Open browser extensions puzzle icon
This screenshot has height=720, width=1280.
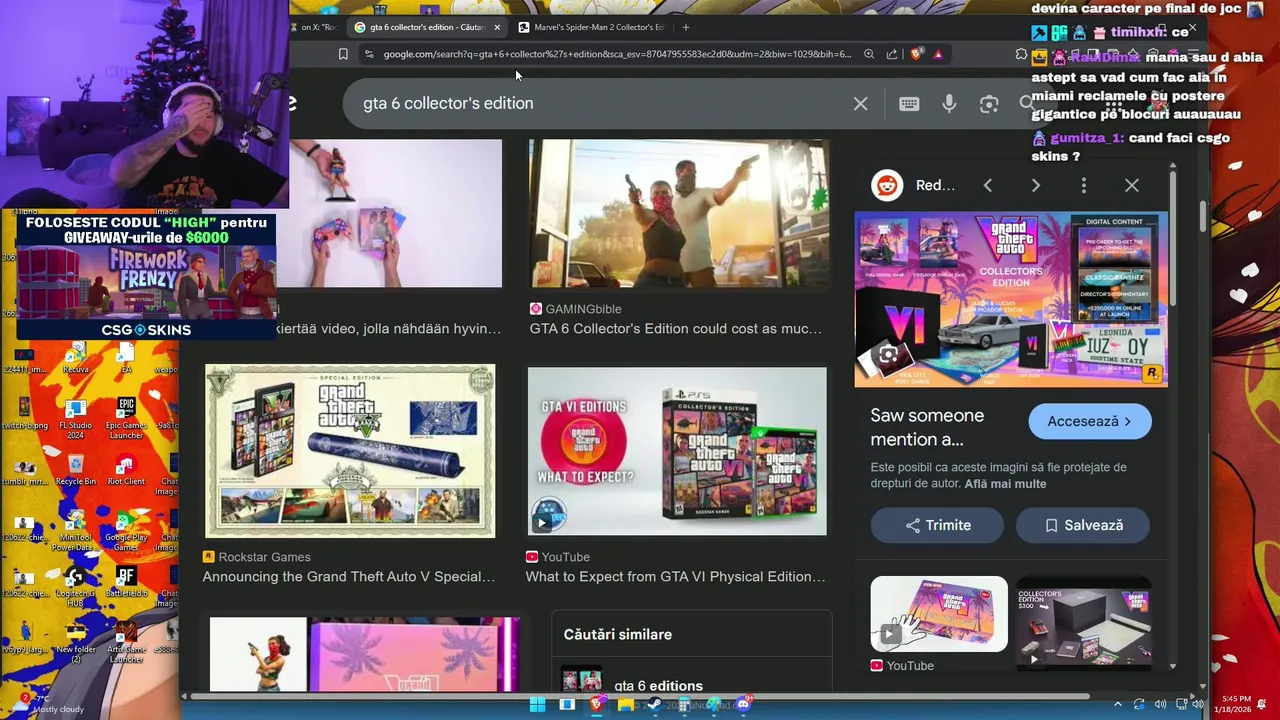click(1021, 54)
